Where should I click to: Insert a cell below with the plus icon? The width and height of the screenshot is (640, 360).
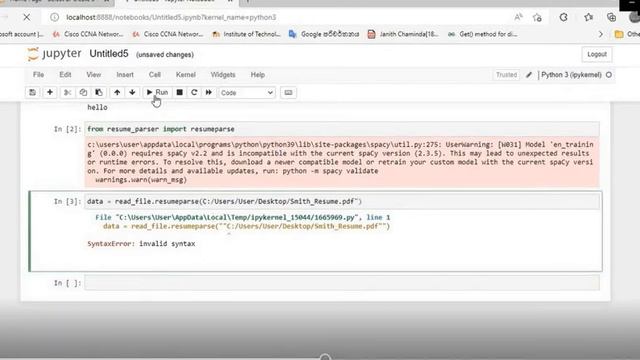click(50, 93)
